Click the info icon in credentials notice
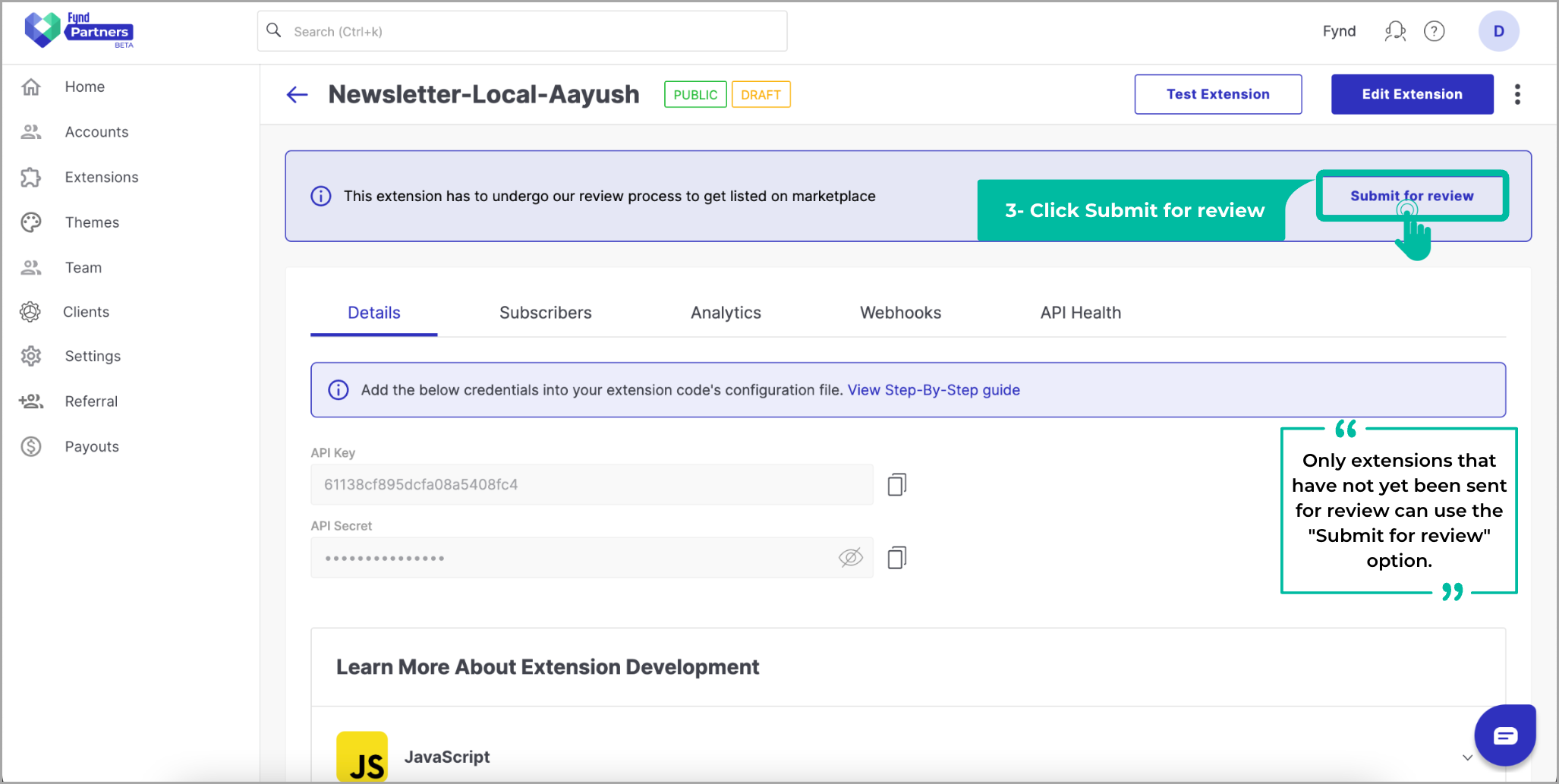Image resolution: width=1559 pixels, height=784 pixels. 339,390
